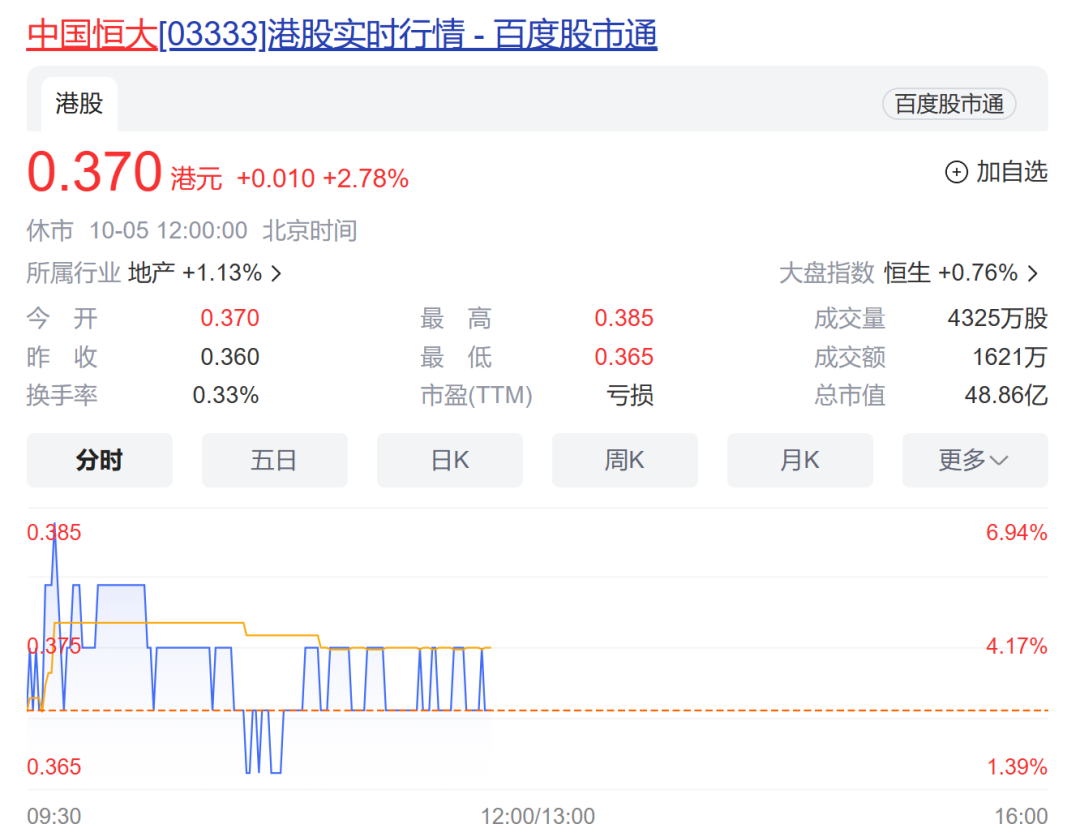Switch to the 周K chart tab
The width and height of the screenshot is (1080, 837).
(625, 459)
